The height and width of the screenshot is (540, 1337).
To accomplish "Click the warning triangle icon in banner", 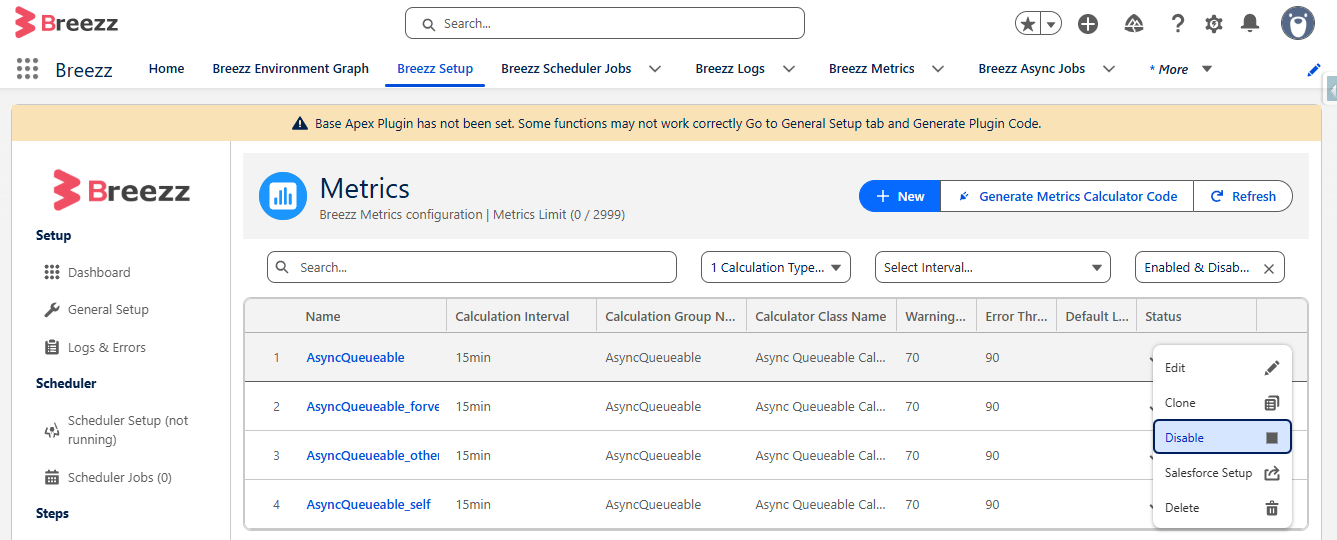I will 300,124.
